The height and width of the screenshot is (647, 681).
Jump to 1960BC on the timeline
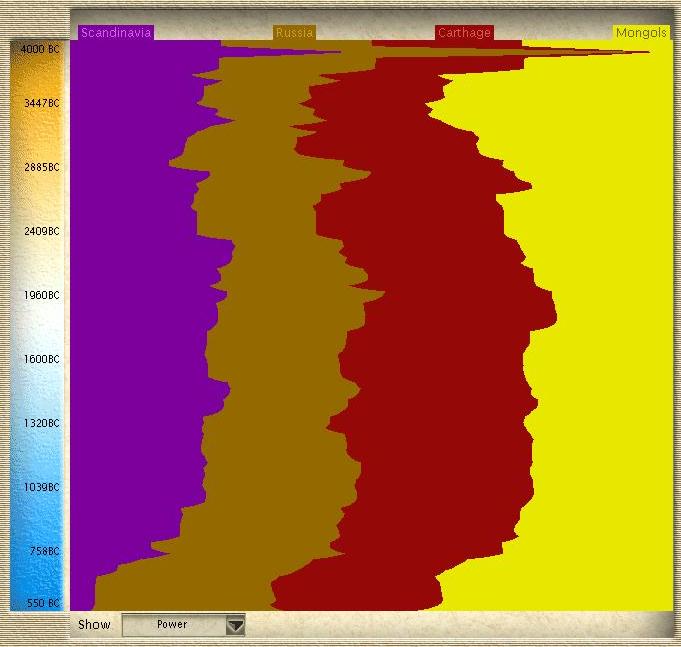41,295
